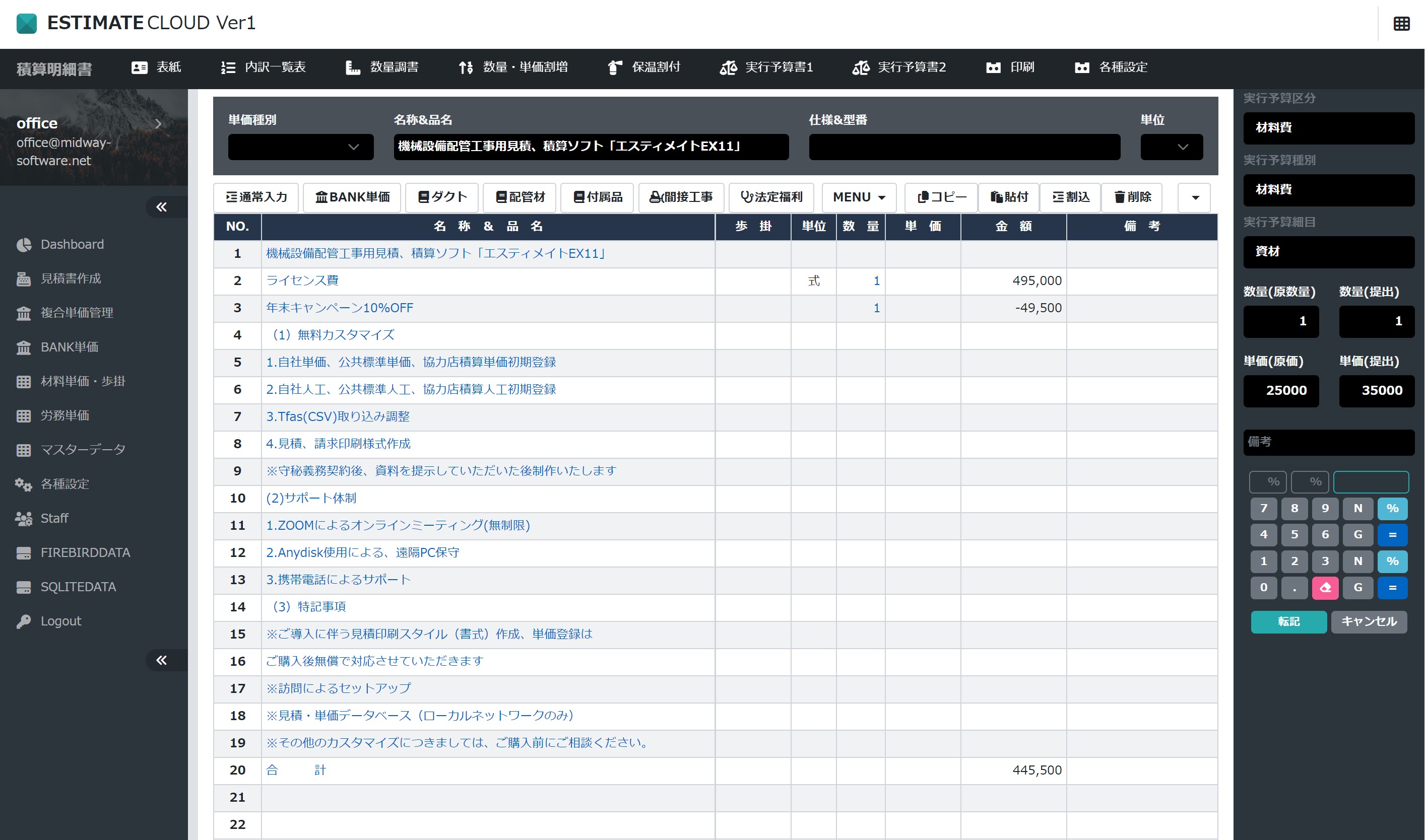
Task: Open FIREBIRDDATA in the sidebar
Action: pos(73,552)
